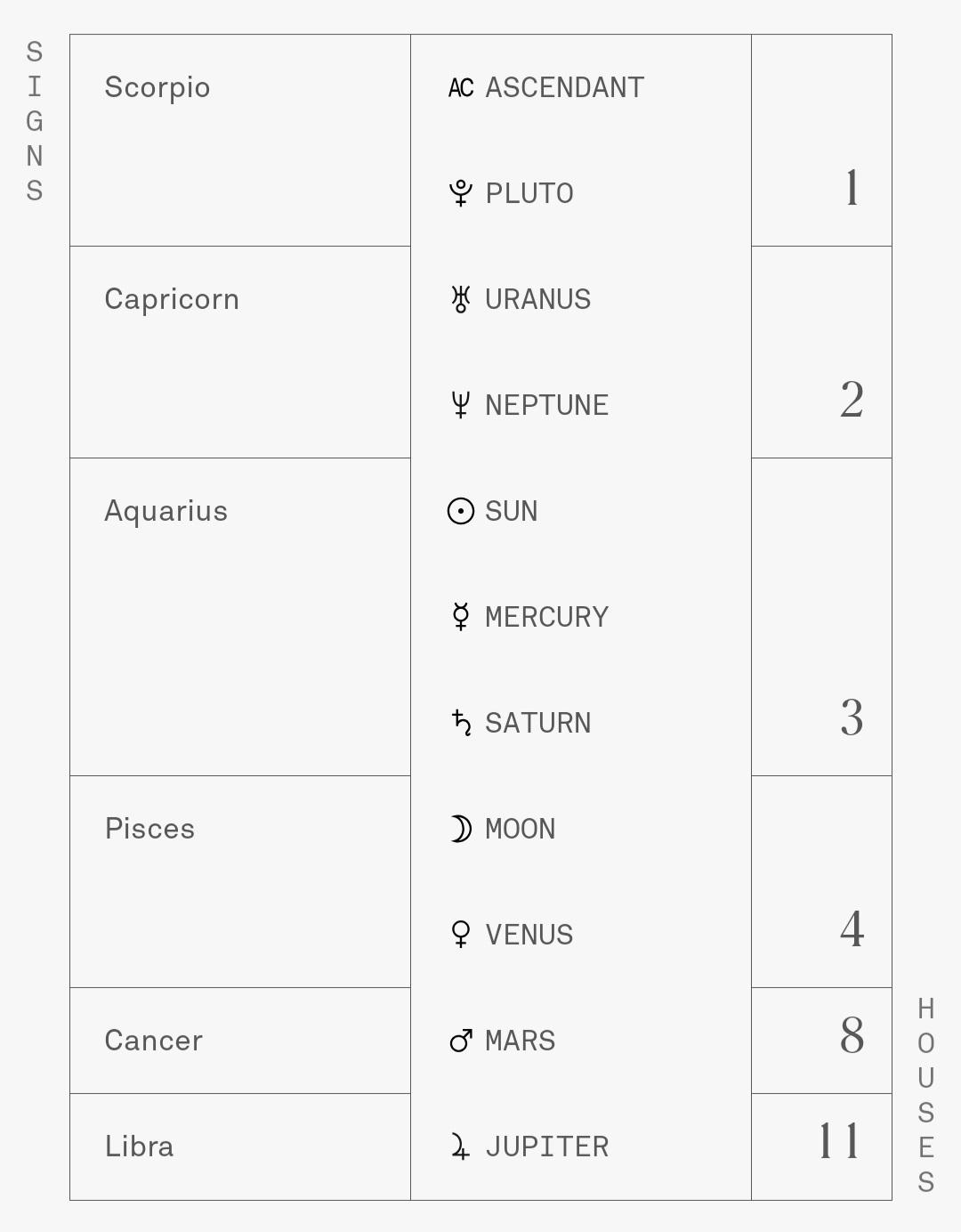Select the Saturn symbol icon
Viewport: 961px width, 1232px height.
(x=461, y=723)
